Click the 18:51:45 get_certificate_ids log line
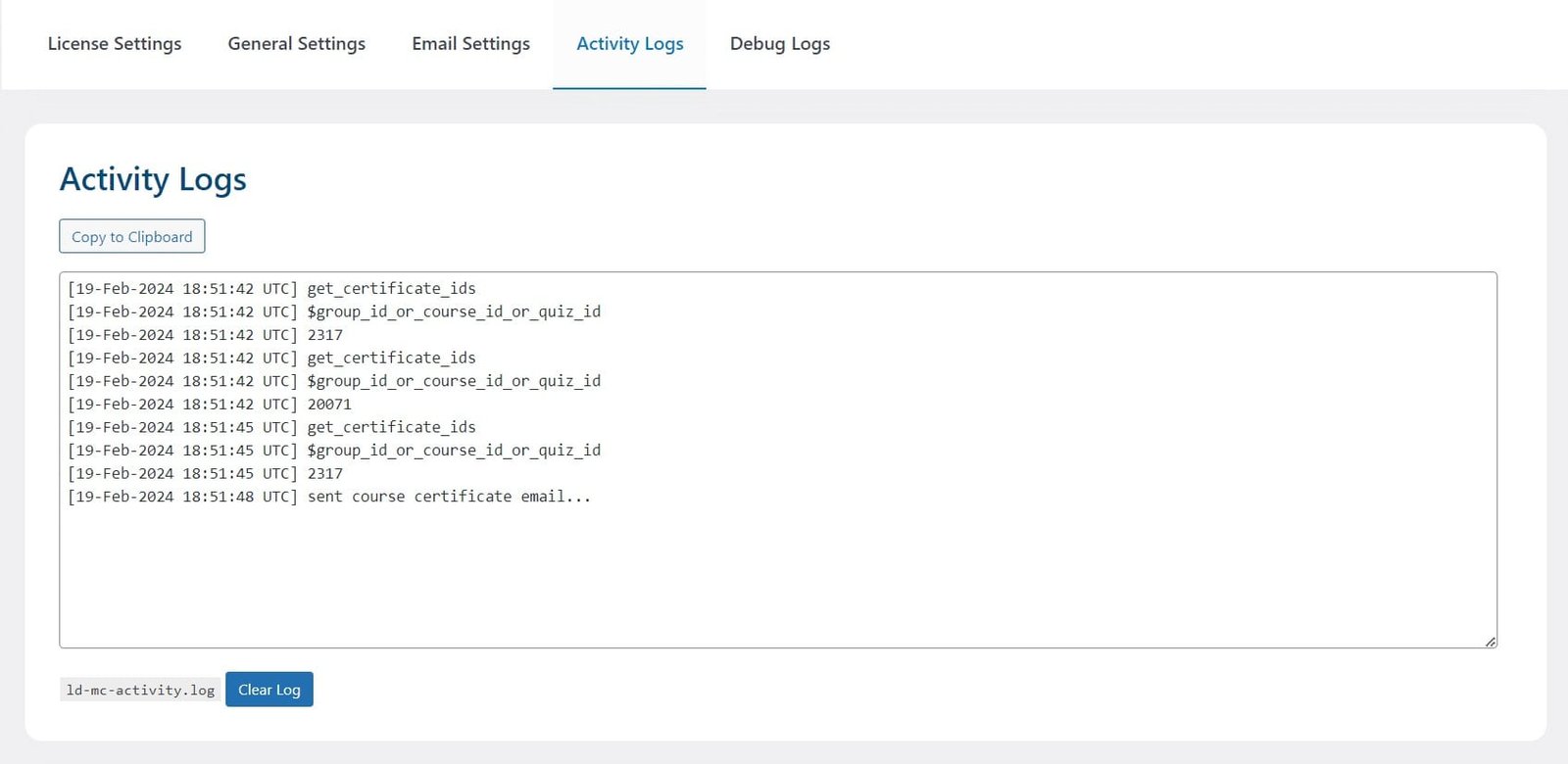 [271, 427]
